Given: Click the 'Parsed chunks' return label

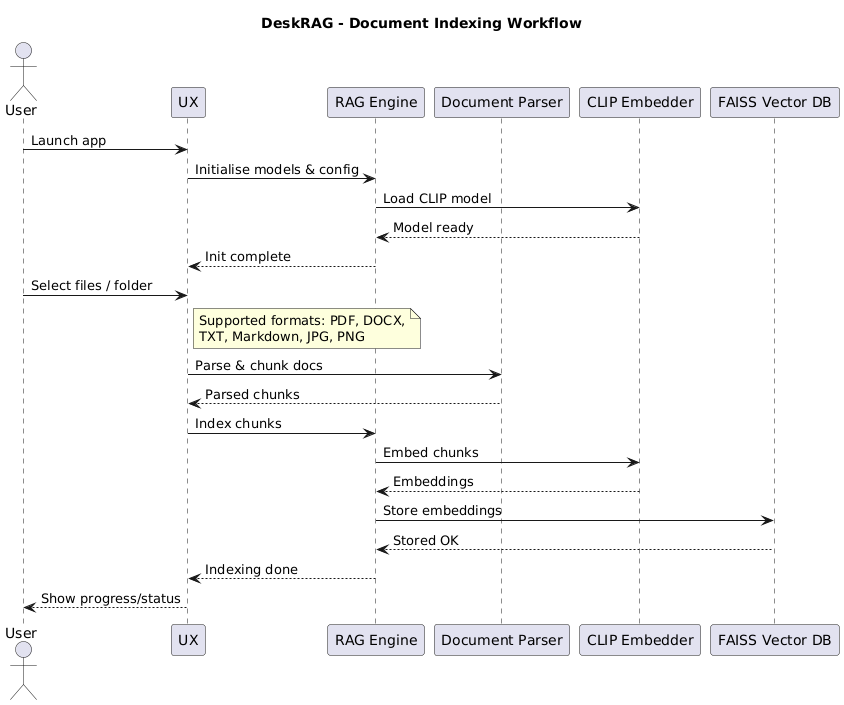Looking at the screenshot, I should pyautogui.click(x=252, y=394).
